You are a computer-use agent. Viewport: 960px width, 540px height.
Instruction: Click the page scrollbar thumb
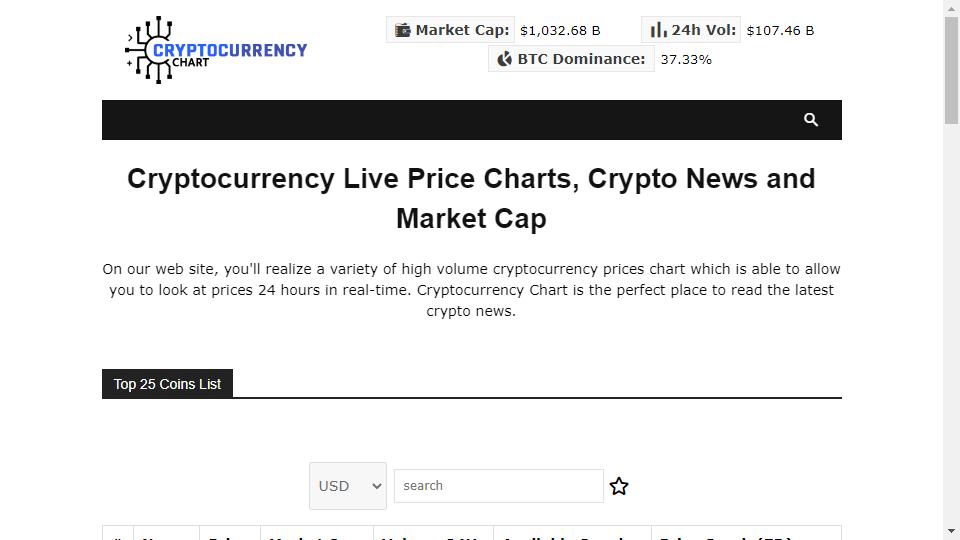tap(951, 70)
